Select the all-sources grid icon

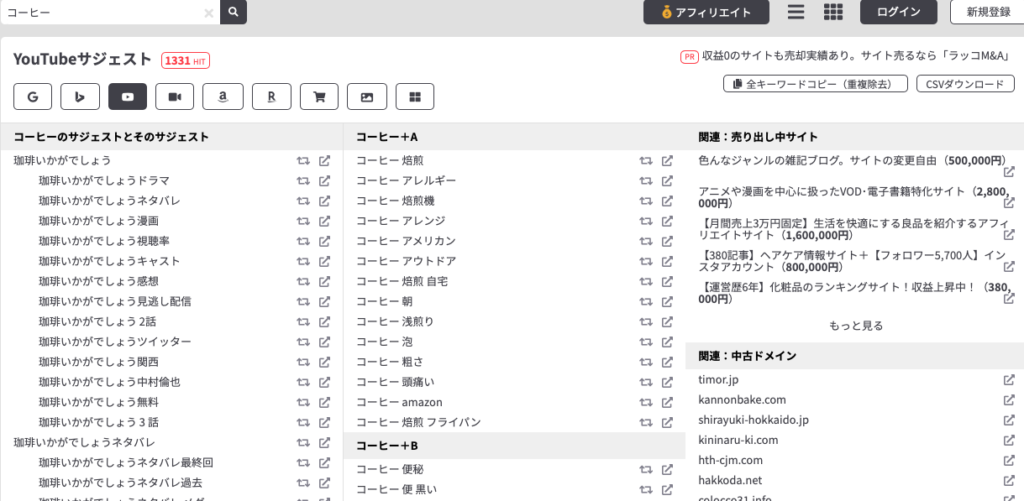click(x=415, y=97)
